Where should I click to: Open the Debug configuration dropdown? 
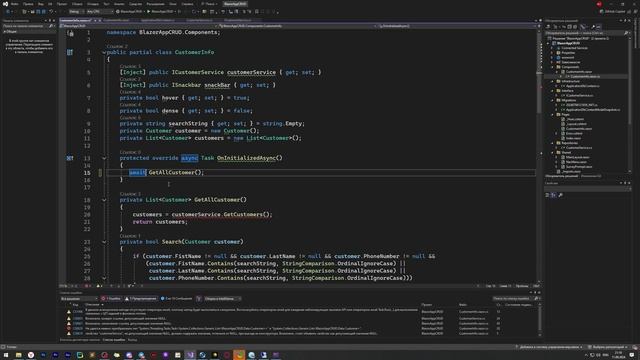tap(76, 11)
